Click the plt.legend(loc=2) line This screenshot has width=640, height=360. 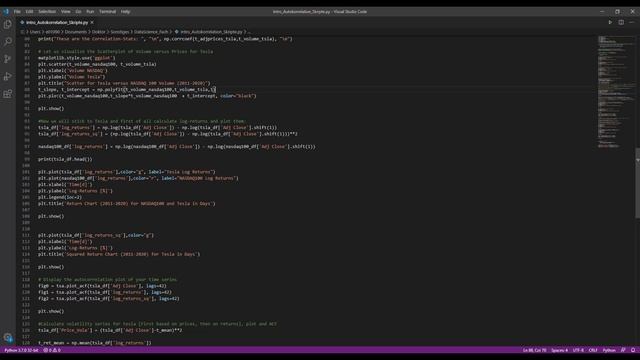(60, 197)
